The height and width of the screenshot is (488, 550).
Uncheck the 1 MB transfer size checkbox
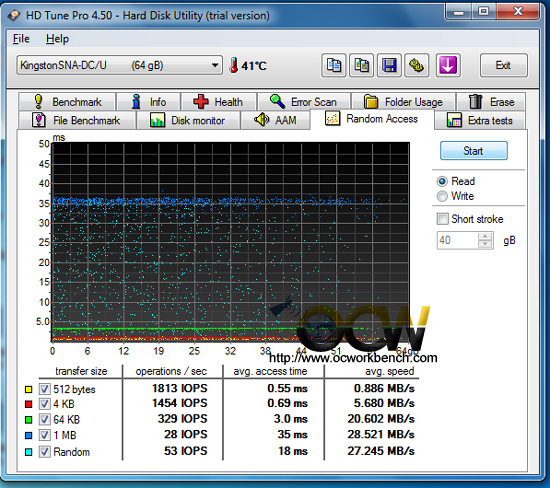(x=44, y=435)
